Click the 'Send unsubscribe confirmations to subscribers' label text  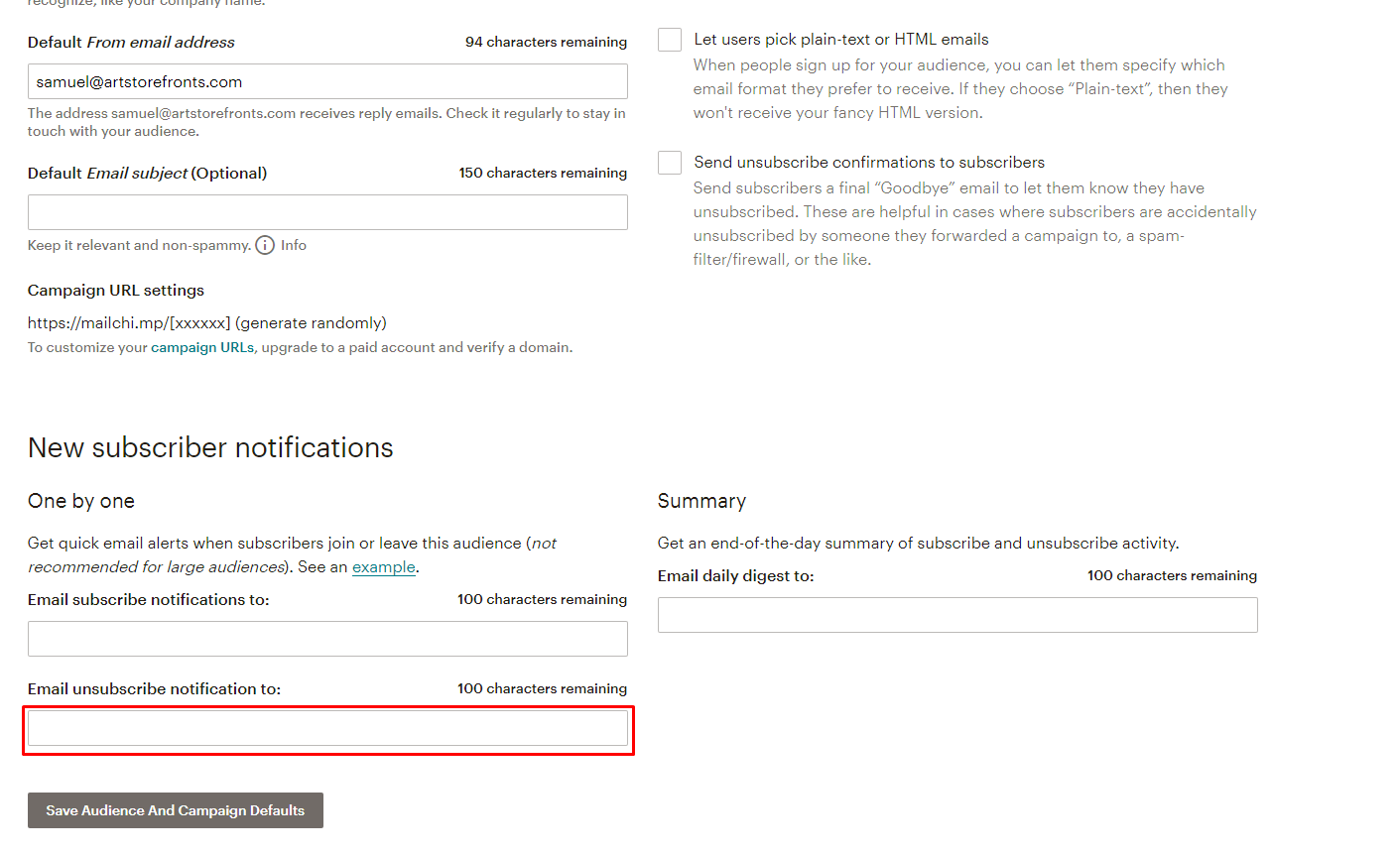(869, 163)
